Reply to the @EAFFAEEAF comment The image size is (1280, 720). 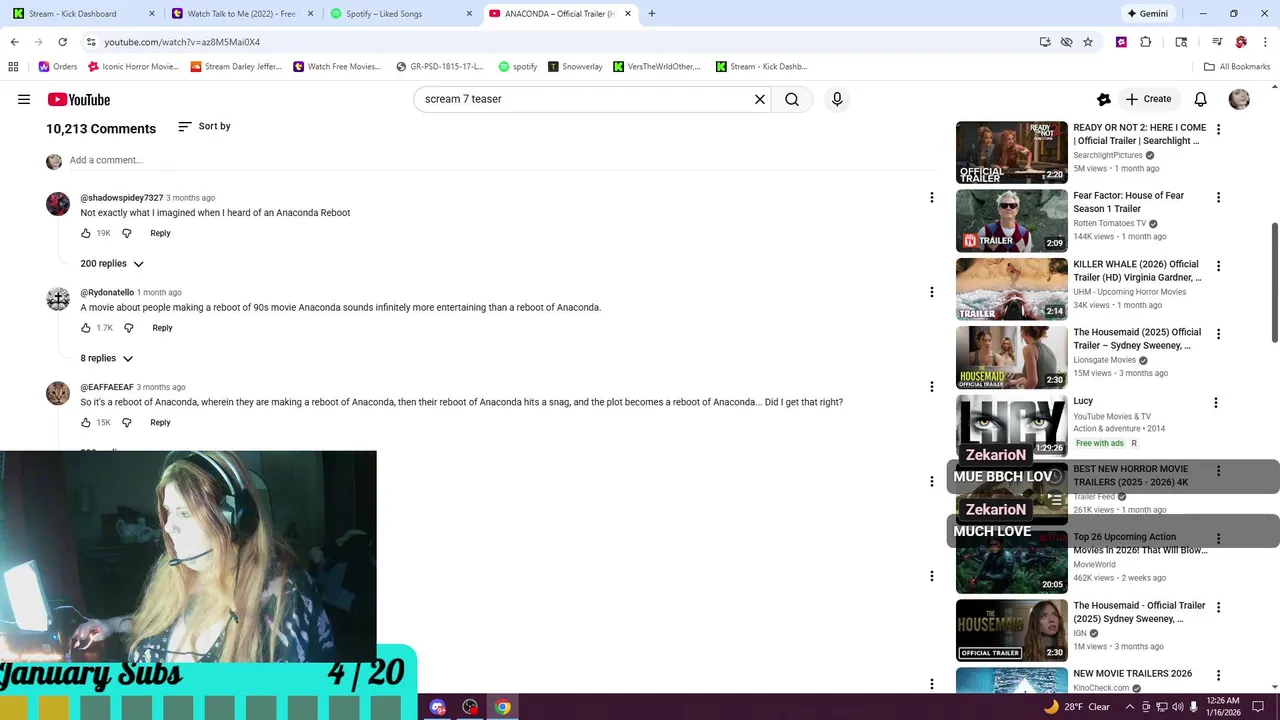tap(160, 423)
